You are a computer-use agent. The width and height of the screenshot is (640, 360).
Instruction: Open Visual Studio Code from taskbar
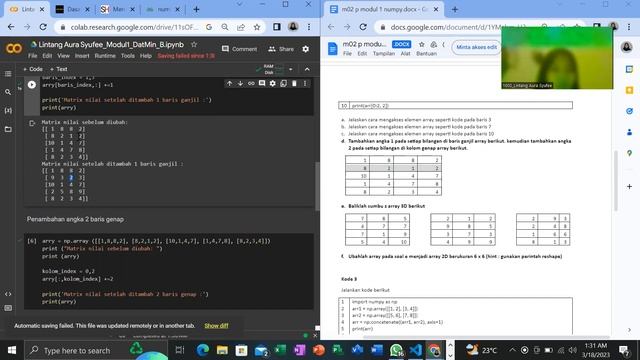pos(416,350)
